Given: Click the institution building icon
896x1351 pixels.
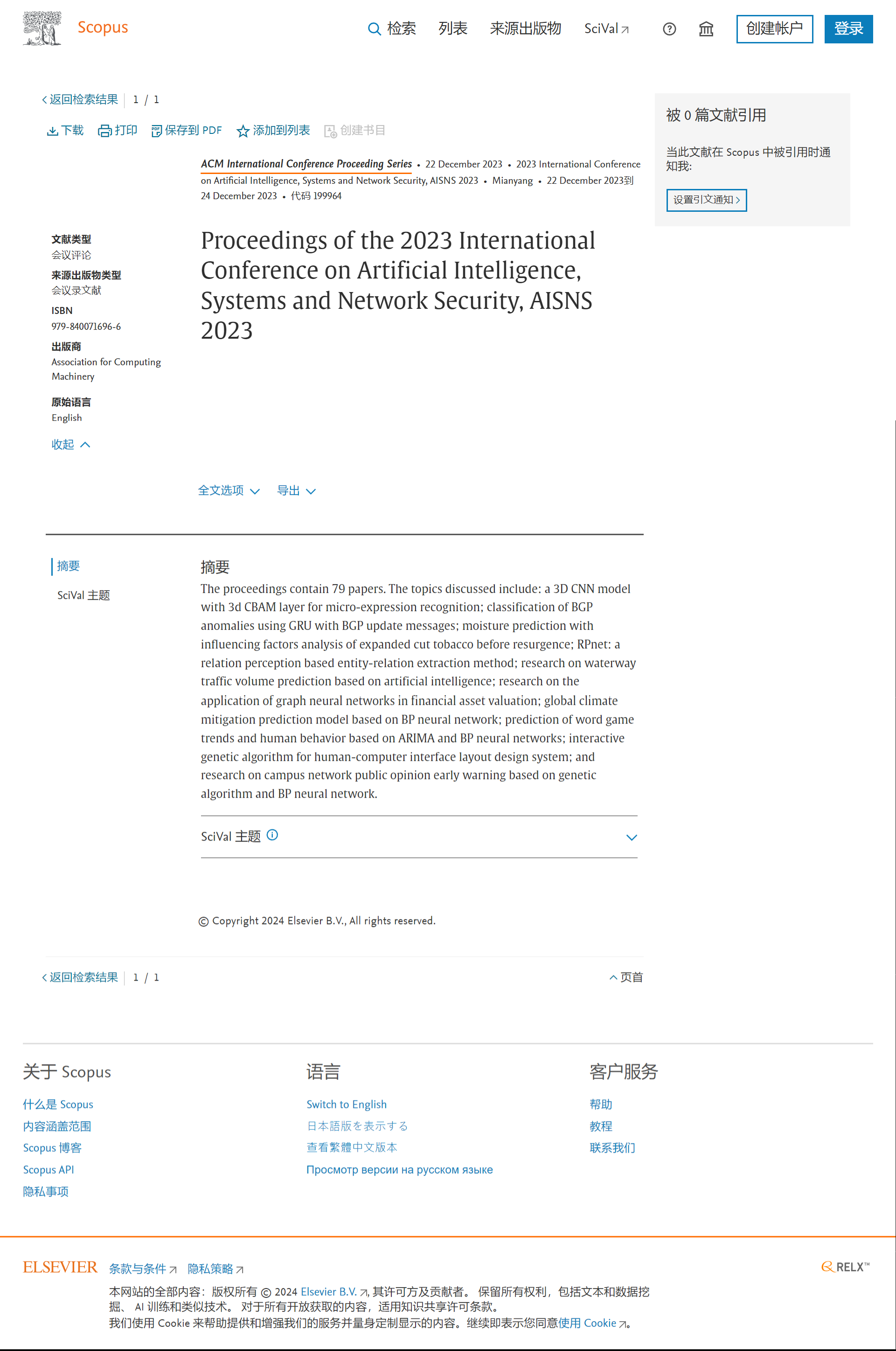Looking at the screenshot, I should click(x=706, y=29).
